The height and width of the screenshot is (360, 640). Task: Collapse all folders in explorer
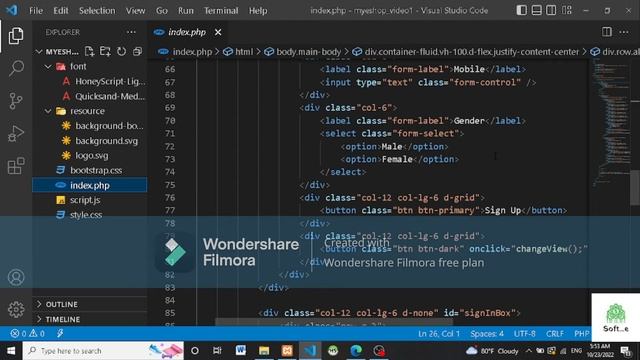tap(138, 51)
